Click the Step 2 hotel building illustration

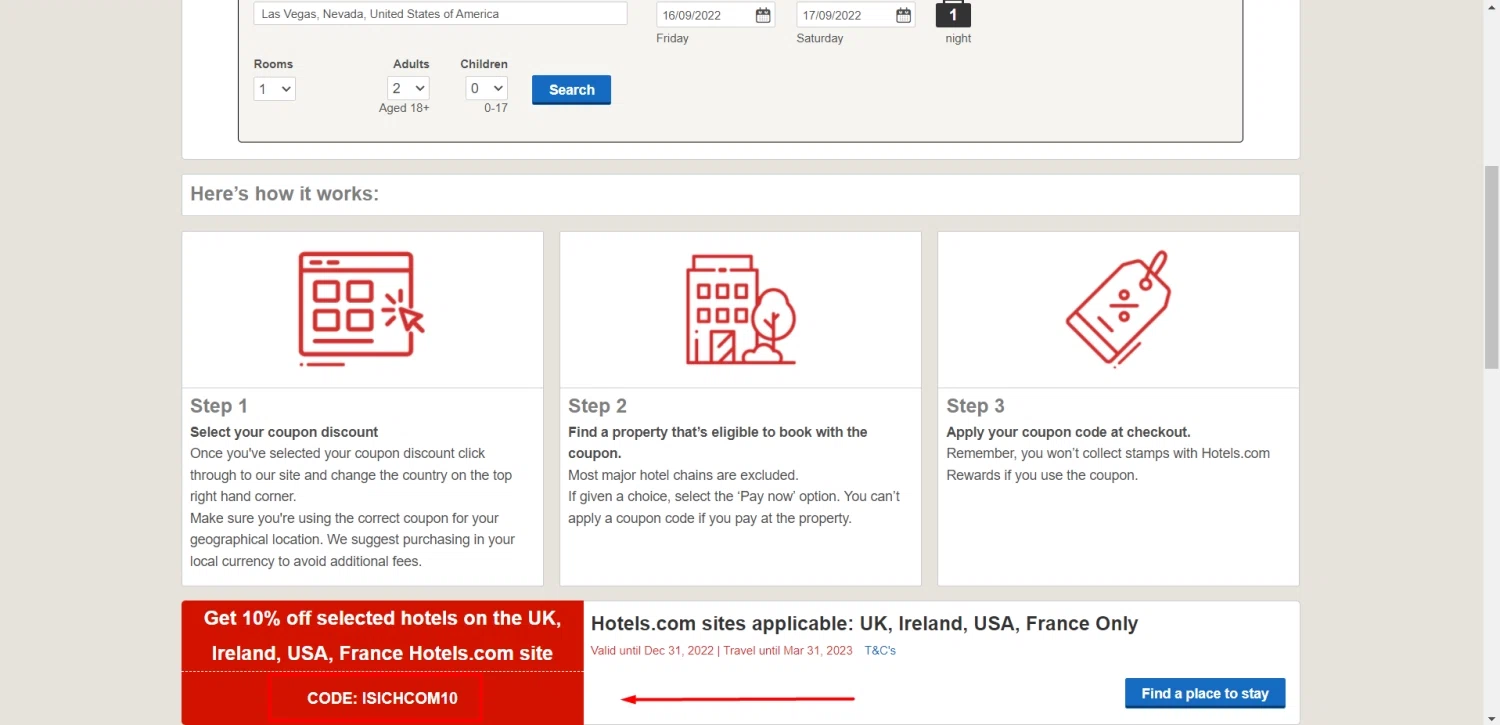(x=741, y=309)
